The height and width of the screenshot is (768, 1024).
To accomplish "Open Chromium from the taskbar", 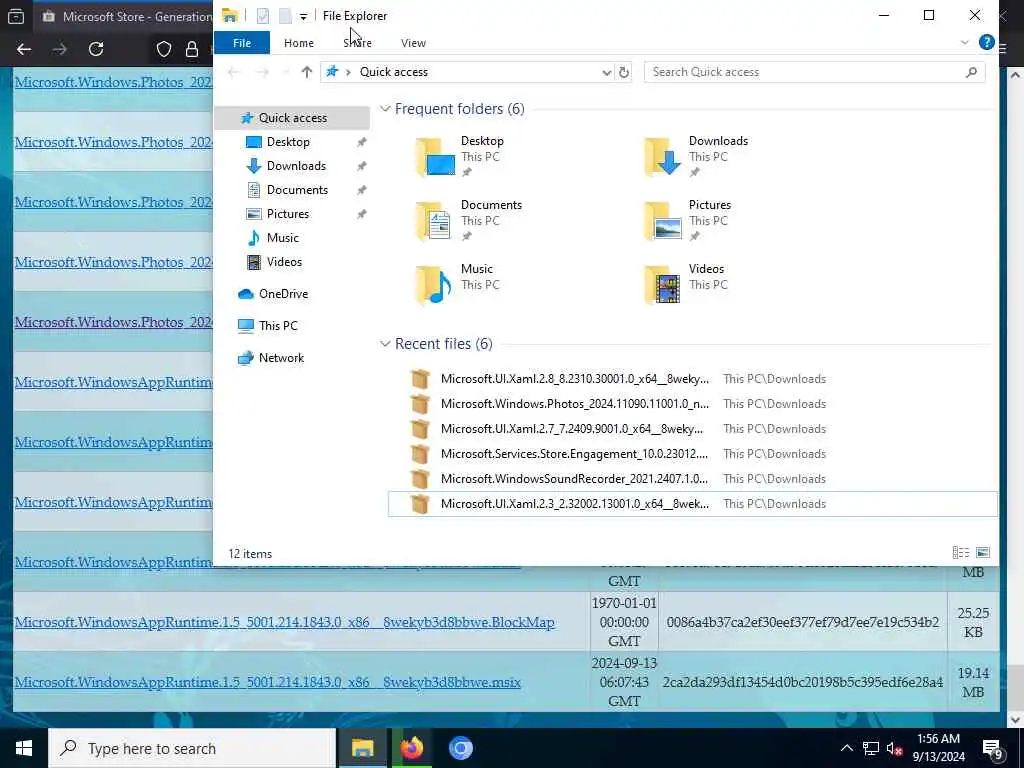I will click(460, 748).
